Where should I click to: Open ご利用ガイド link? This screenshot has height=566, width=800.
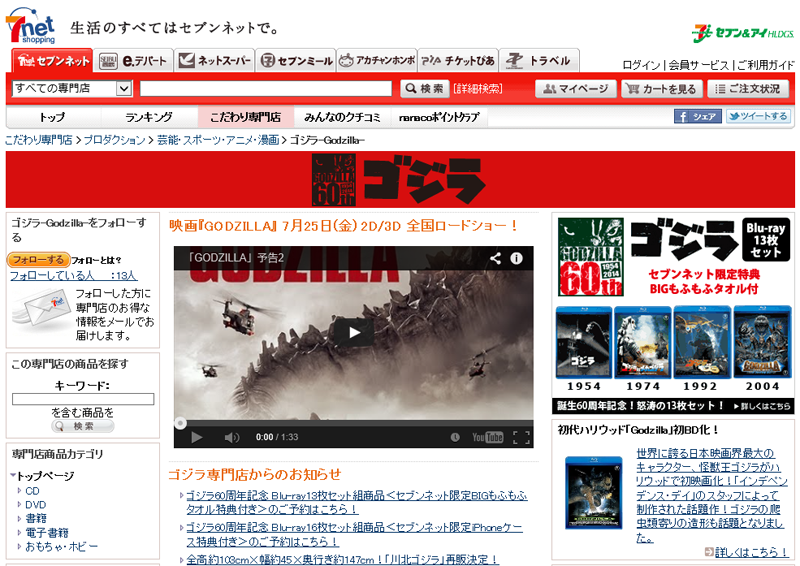766,65
